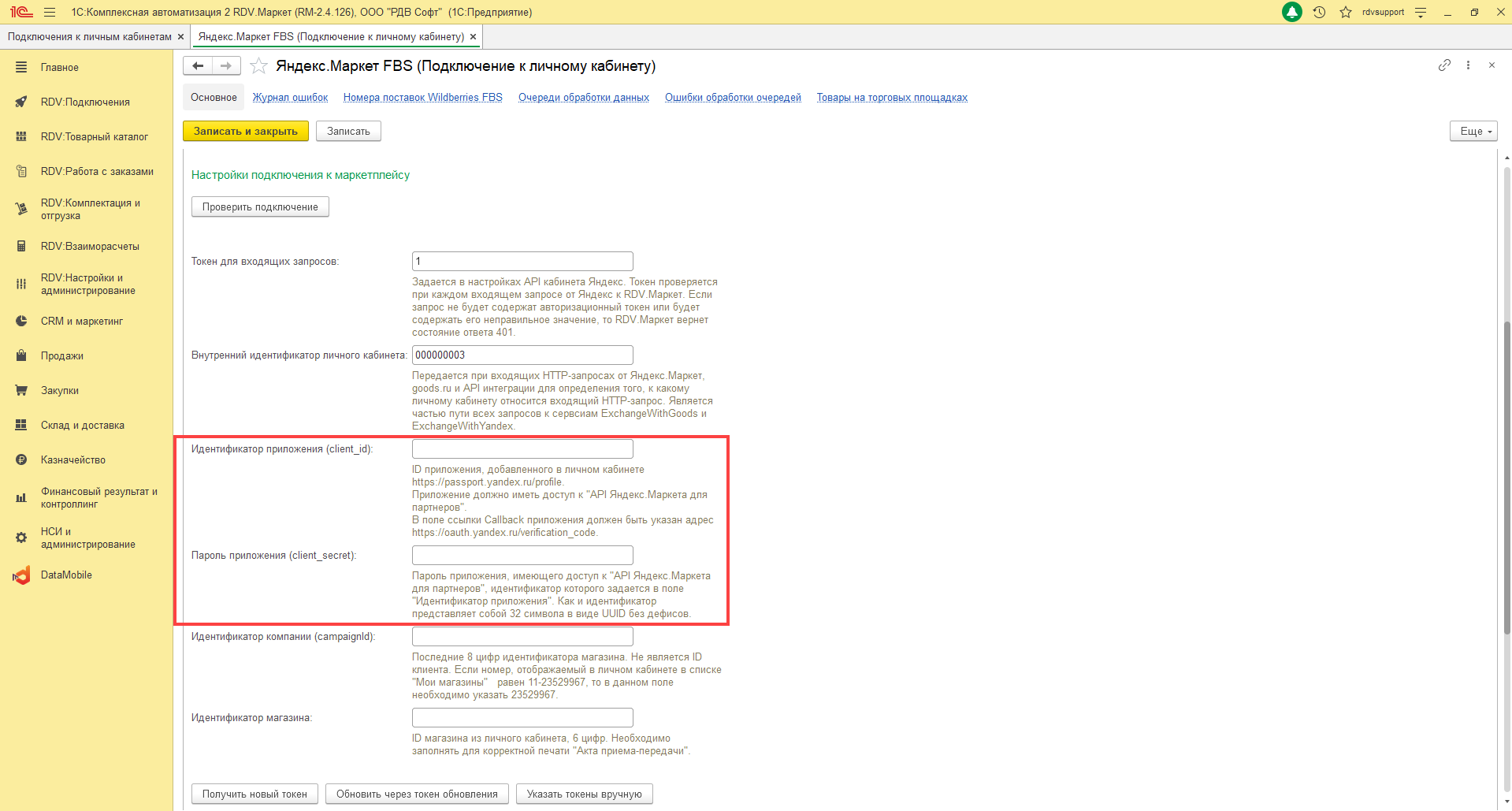This screenshot has width=1512, height=811.
Task: Click Настройки подключения к маркетплейсу heading
Action: [300, 176]
